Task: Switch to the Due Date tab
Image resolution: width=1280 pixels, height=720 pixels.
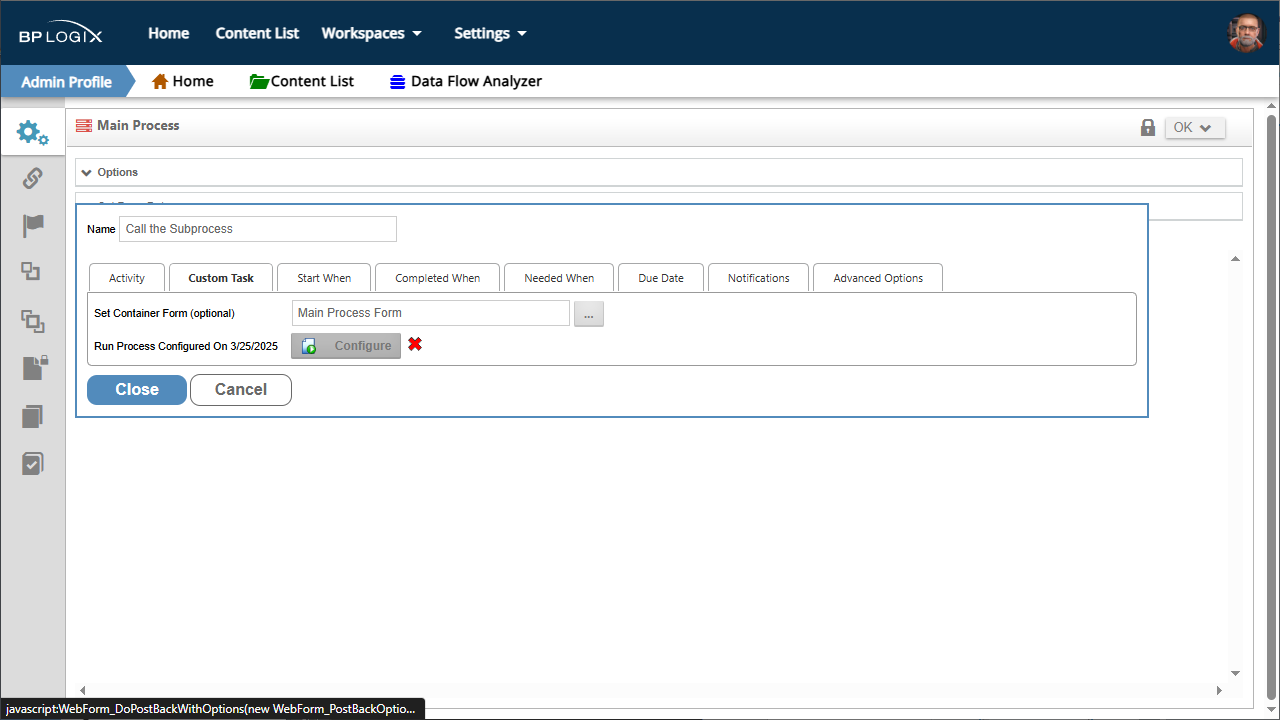Action: tap(661, 278)
